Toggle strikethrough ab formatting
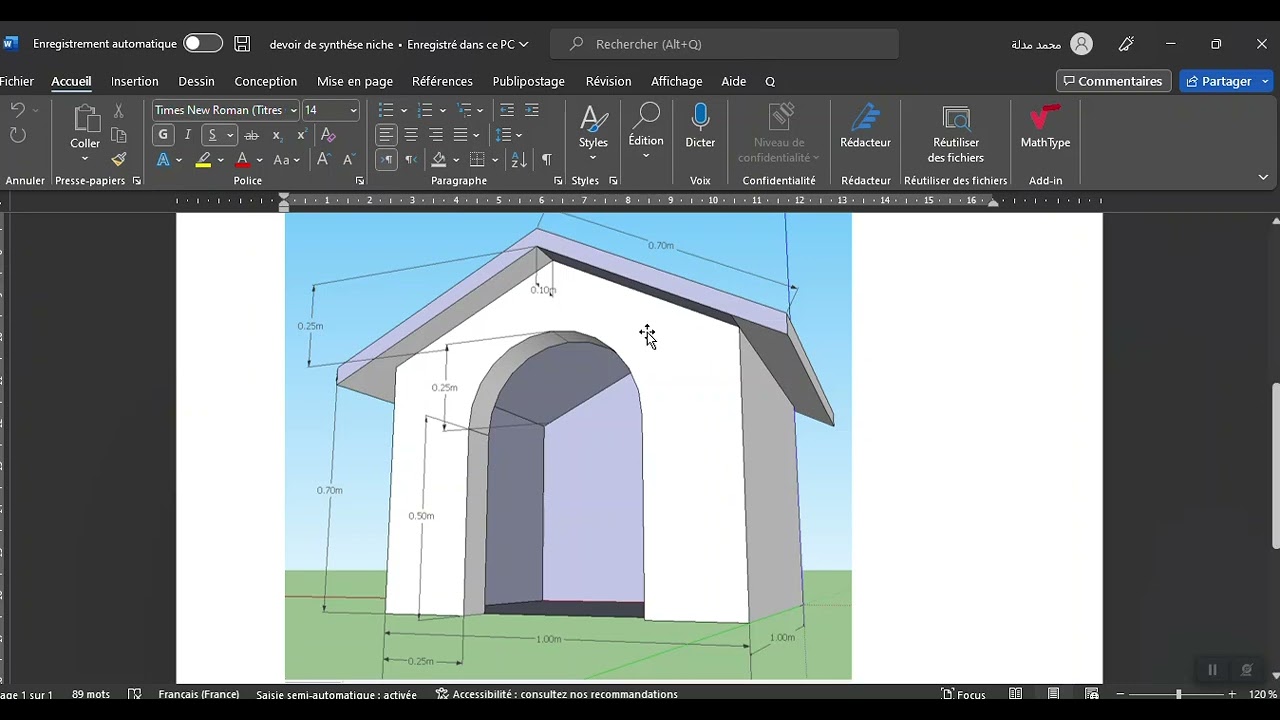This screenshot has width=1280, height=720. 252,135
